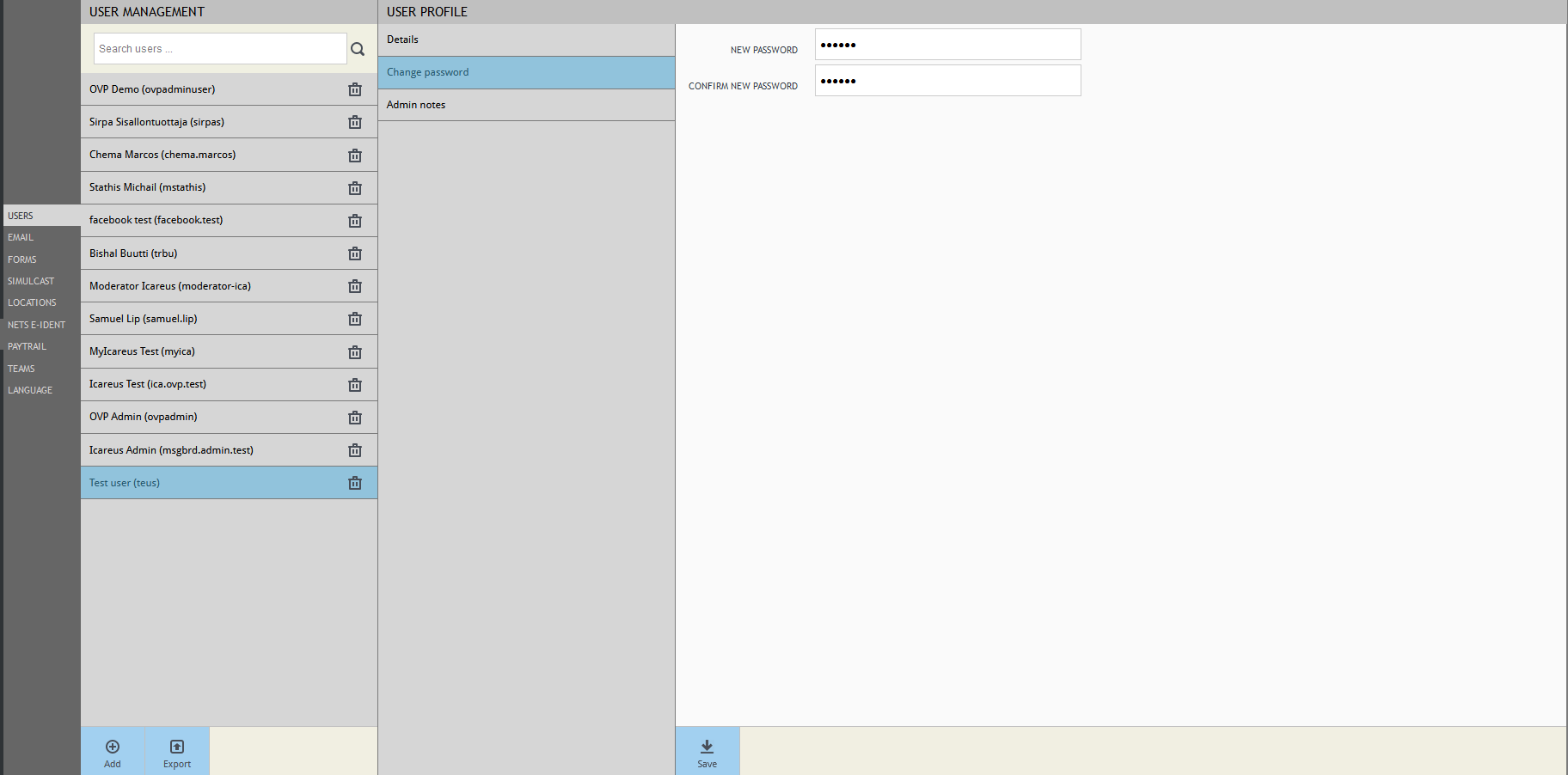Focus the New Password field

(947, 45)
